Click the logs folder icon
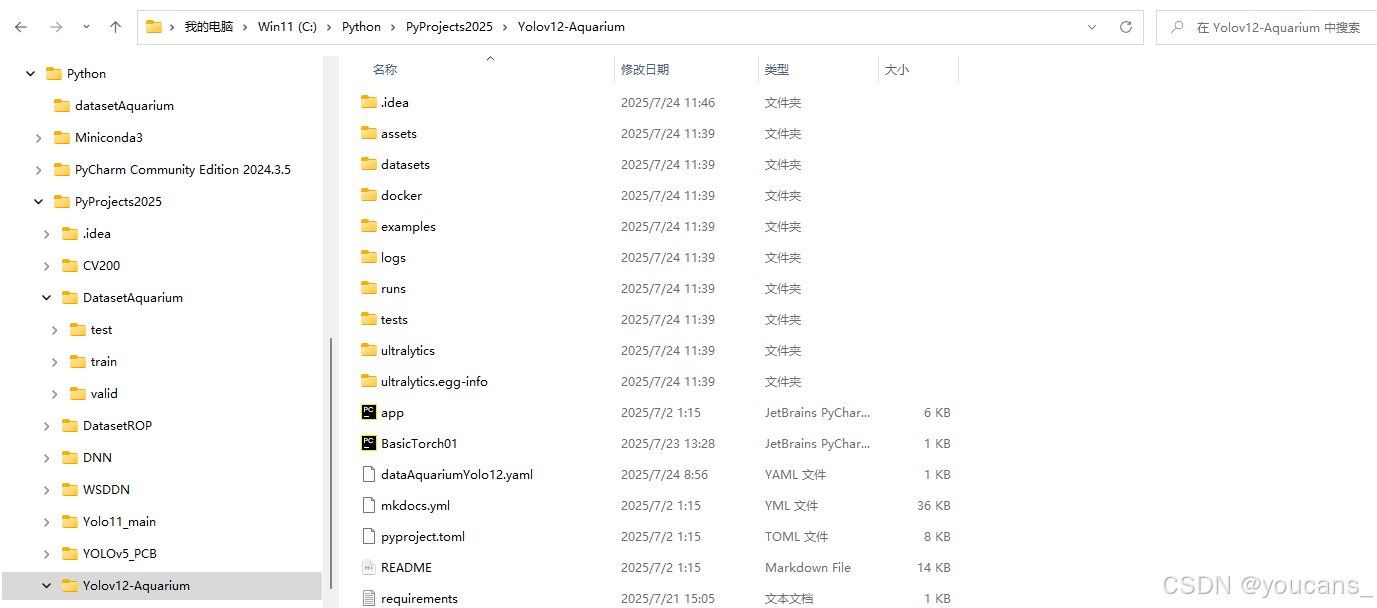Screen dimensions: 1377x608 point(369,257)
